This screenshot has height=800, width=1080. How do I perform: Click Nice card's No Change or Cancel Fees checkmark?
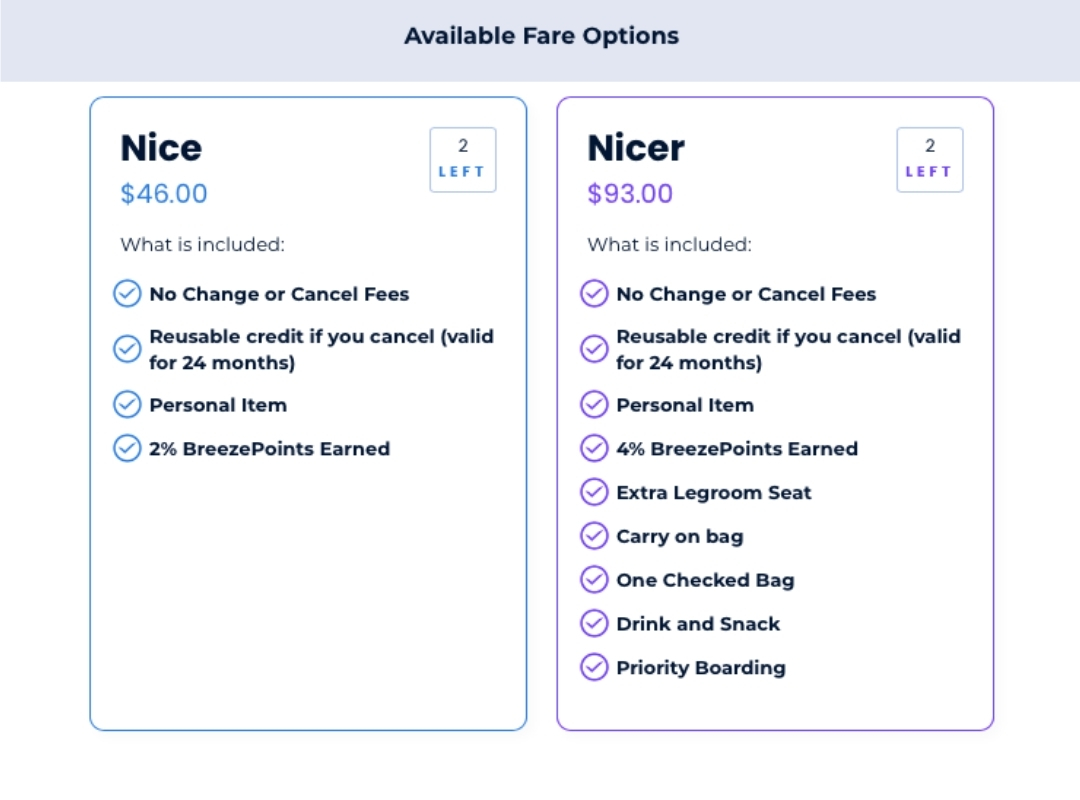click(127, 294)
